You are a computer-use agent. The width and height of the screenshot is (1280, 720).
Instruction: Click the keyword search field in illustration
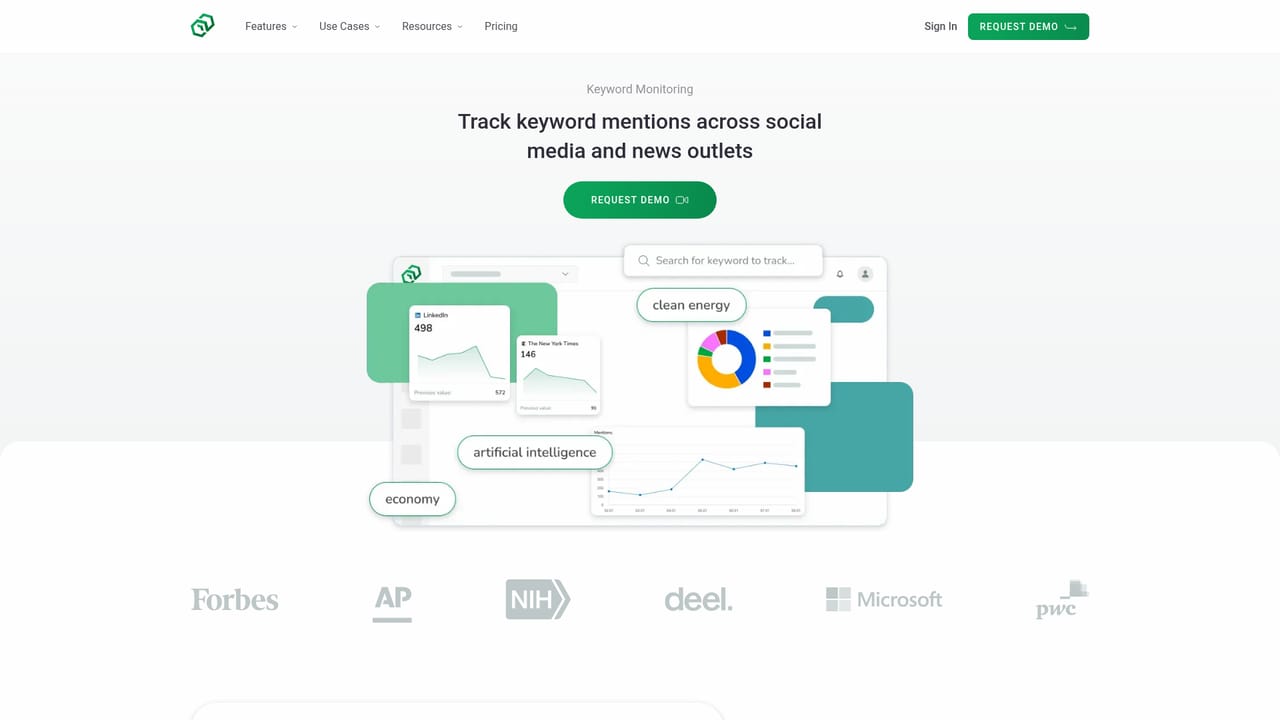(x=723, y=260)
